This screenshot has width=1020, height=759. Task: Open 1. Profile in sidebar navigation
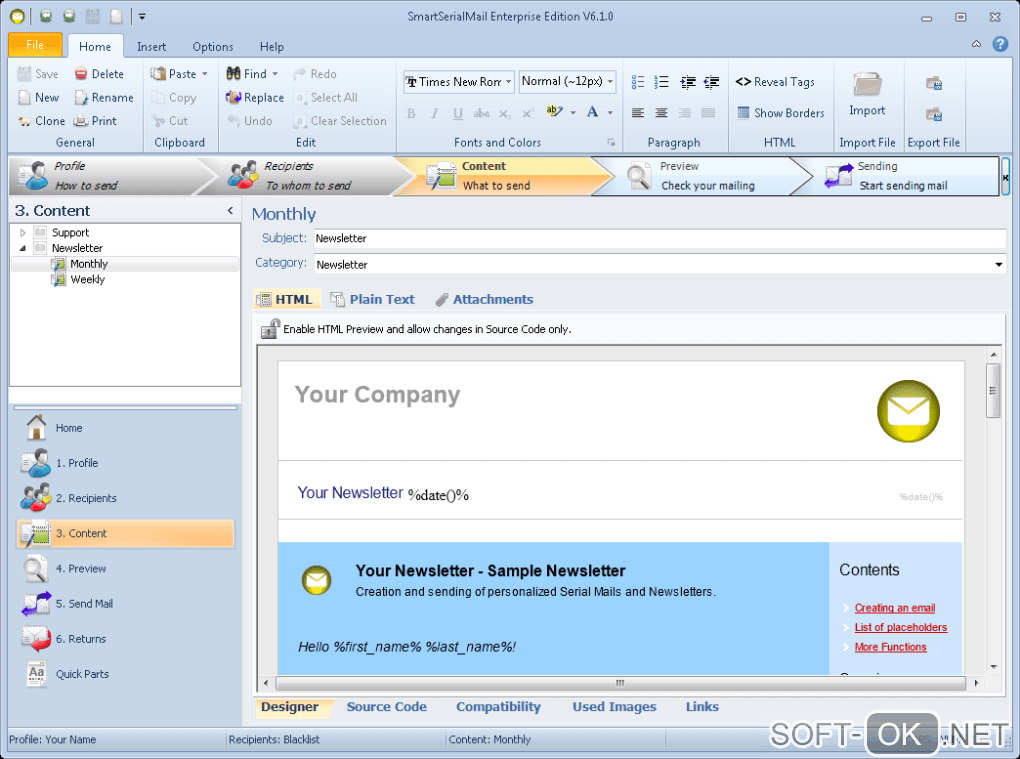[77, 463]
